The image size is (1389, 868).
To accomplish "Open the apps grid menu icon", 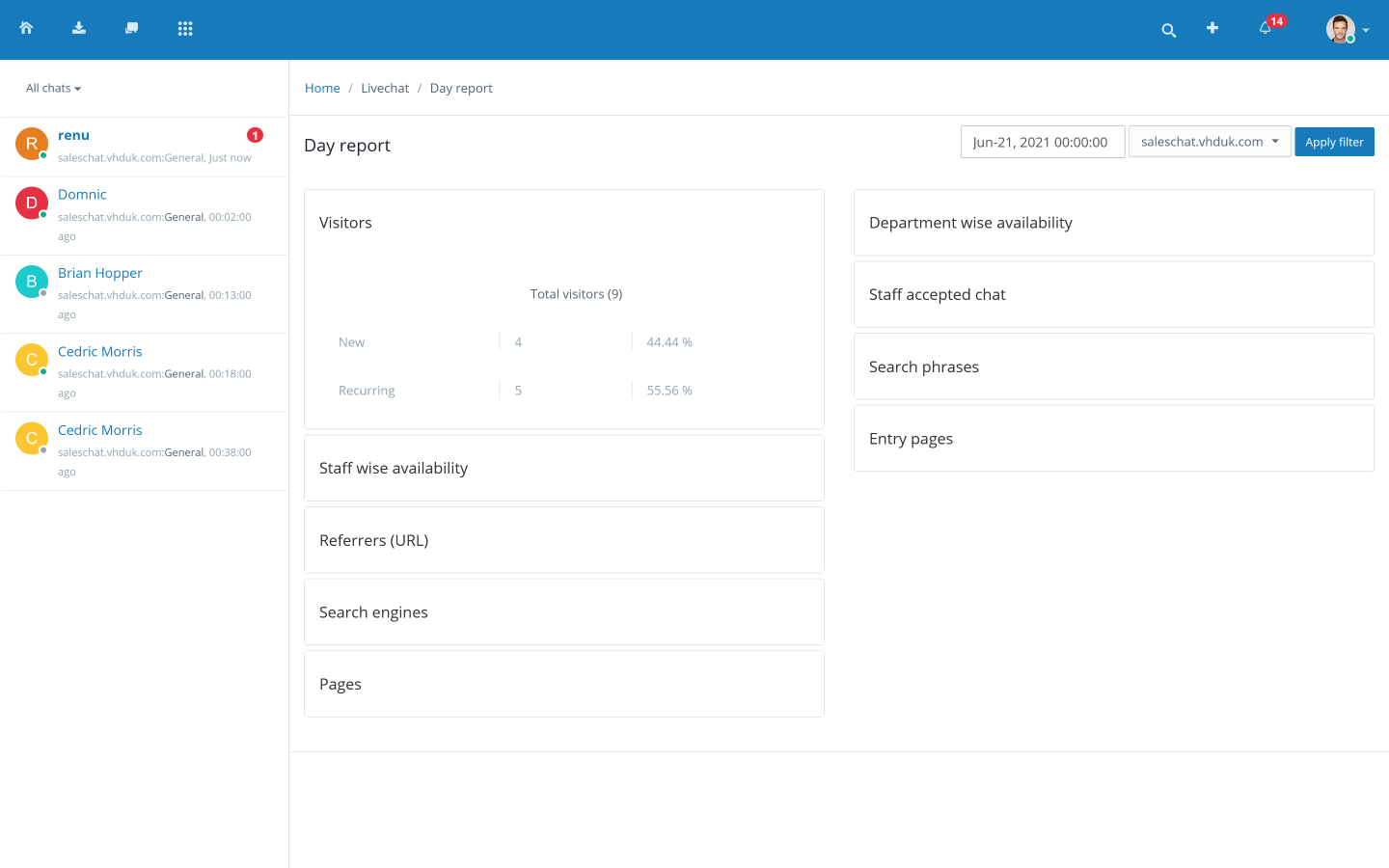I will (x=185, y=29).
